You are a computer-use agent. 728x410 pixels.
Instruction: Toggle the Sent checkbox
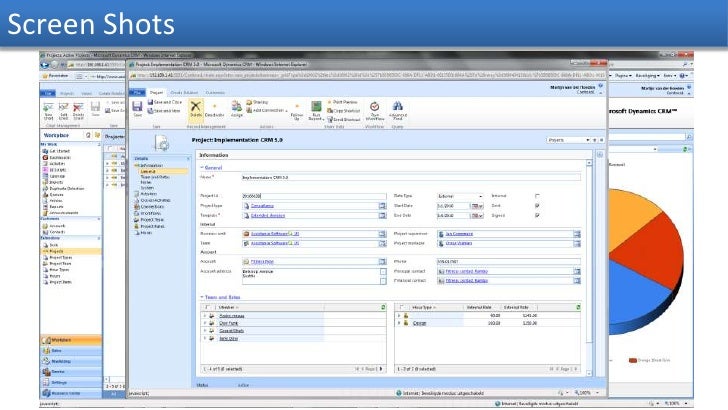coord(538,206)
